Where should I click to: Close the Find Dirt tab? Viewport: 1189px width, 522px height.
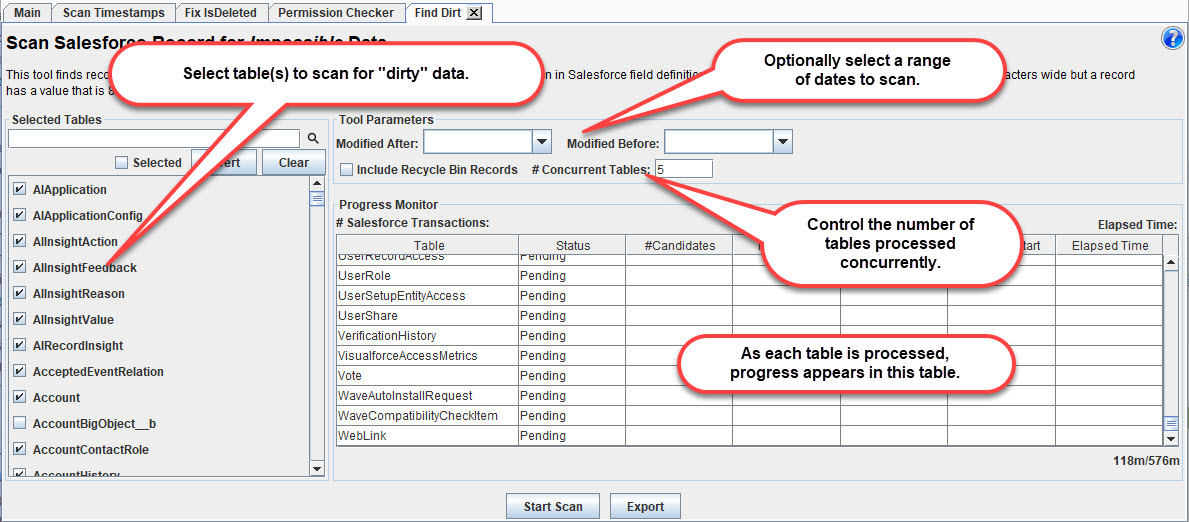pyautogui.click(x=474, y=13)
